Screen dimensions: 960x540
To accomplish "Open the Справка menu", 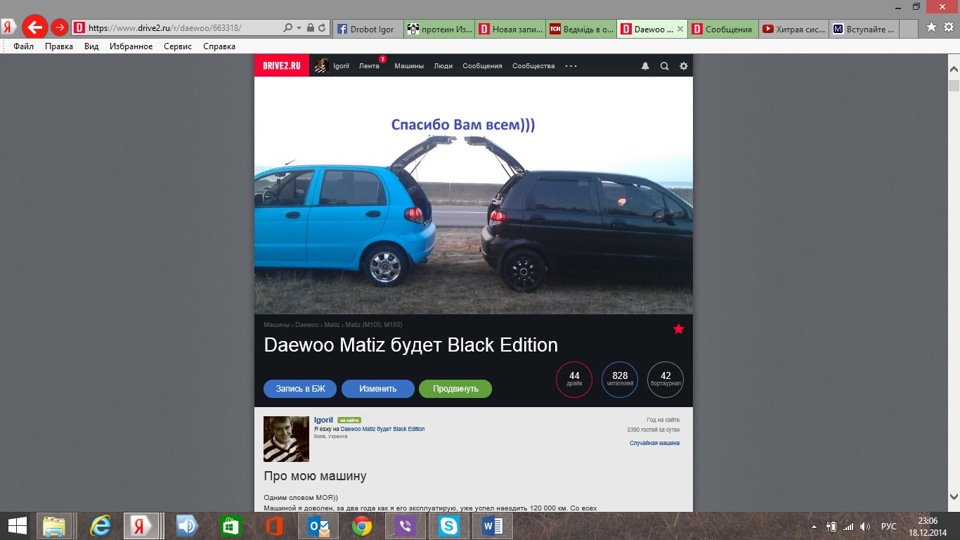I will [219, 46].
